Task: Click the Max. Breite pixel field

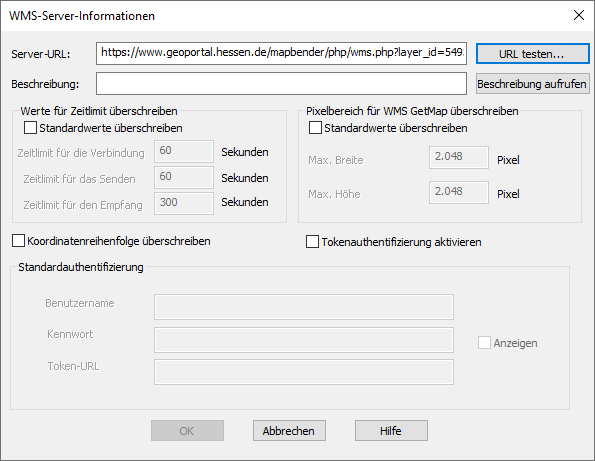Action: tap(459, 157)
